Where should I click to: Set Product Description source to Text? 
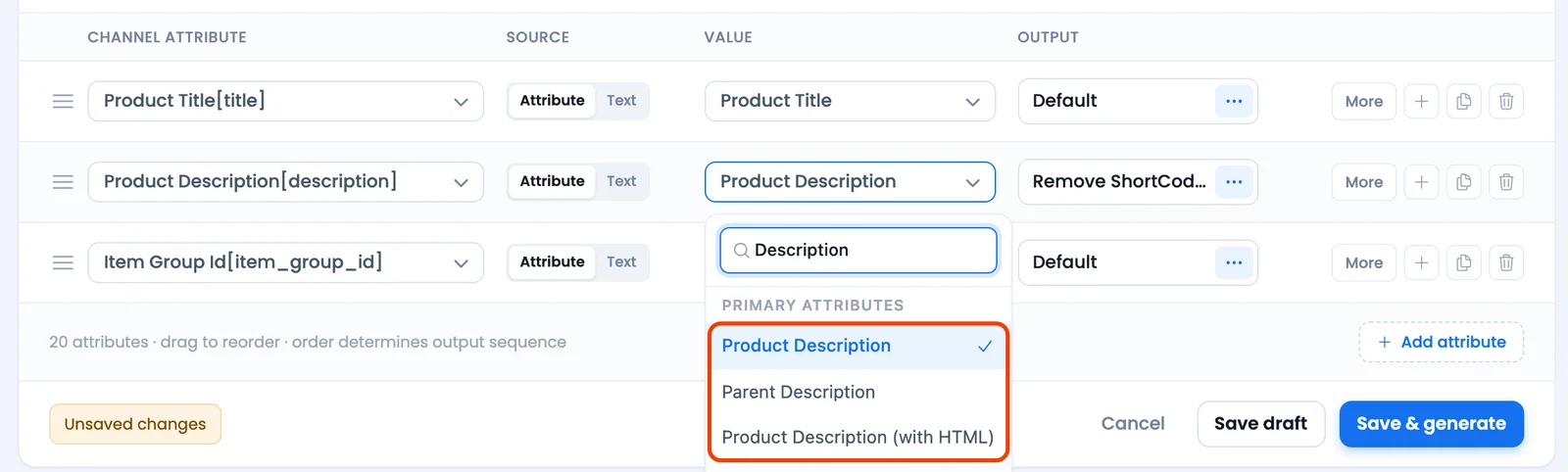[x=621, y=182]
